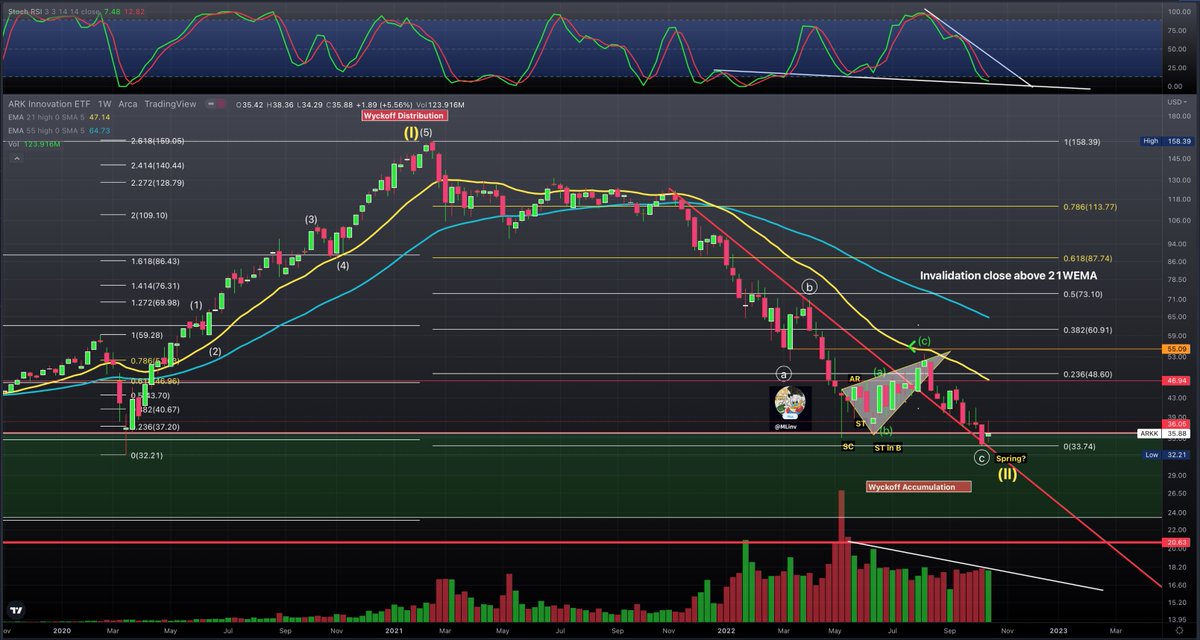Click the red 46.94 price axis label

[x=1175, y=381]
